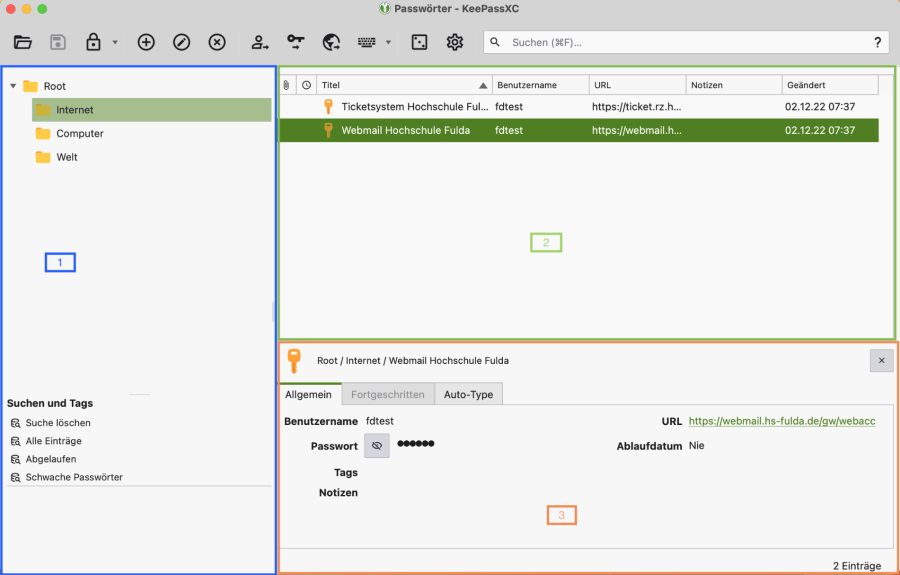Viewport: 900px width, 575px height.
Task: Add a new entry with the plus icon
Action: 146,42
